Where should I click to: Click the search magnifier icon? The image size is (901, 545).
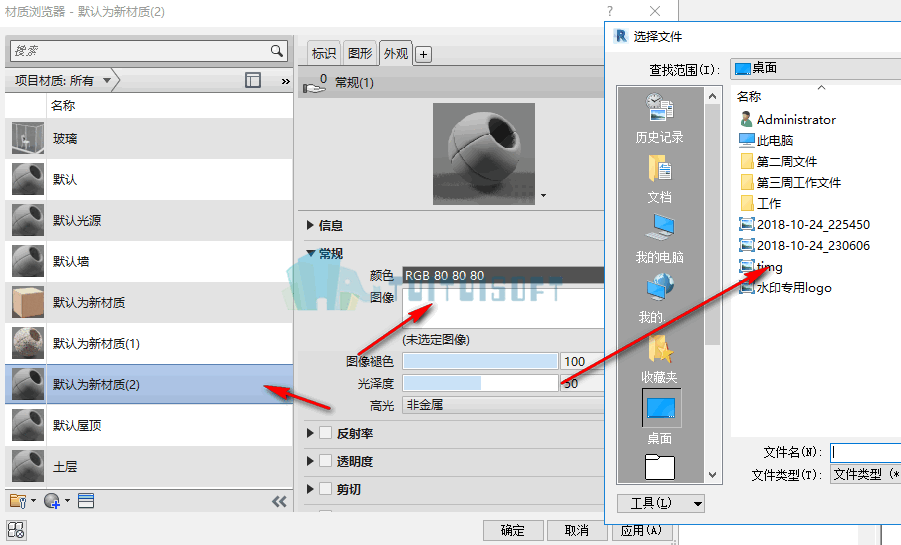tap(276, 51)
